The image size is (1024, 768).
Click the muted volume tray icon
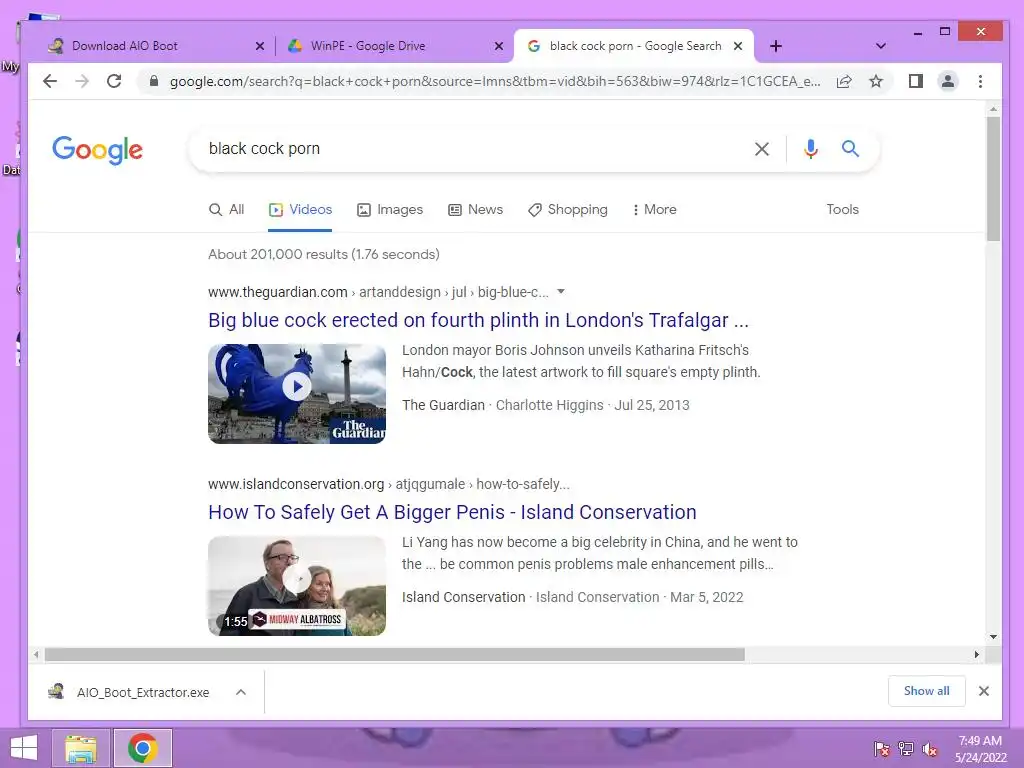click(929, 749)
